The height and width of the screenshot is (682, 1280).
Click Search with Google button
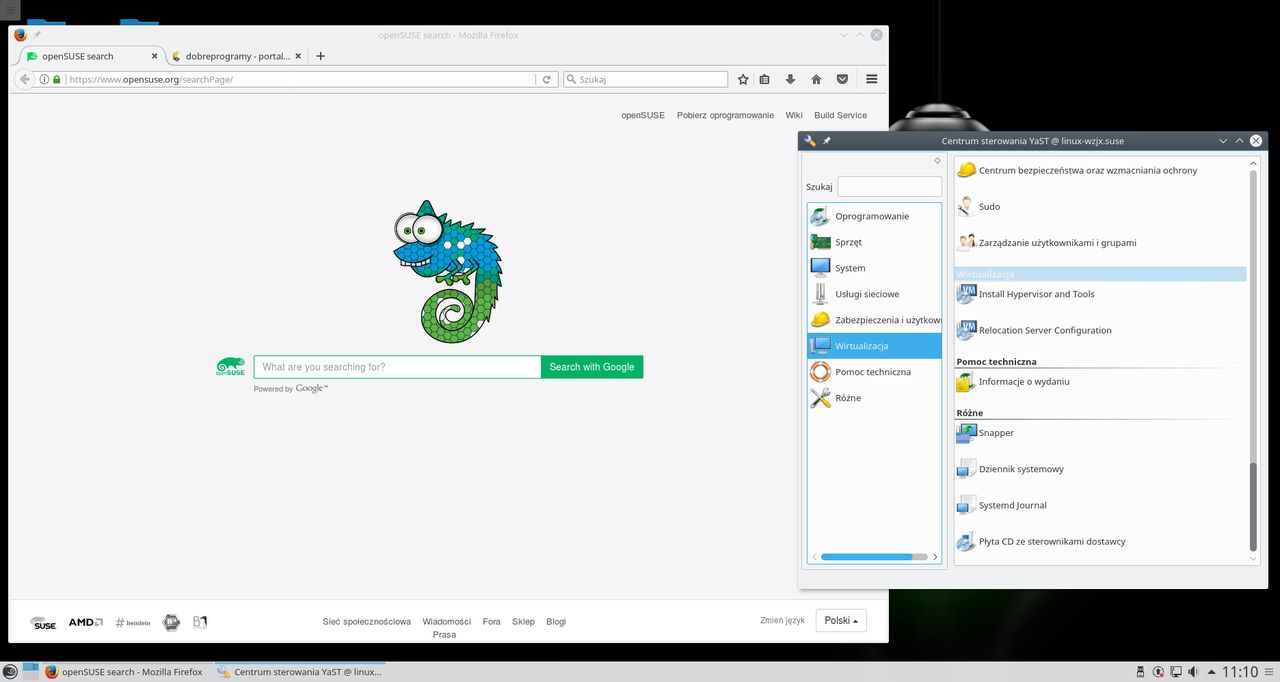tap(592, 367)
